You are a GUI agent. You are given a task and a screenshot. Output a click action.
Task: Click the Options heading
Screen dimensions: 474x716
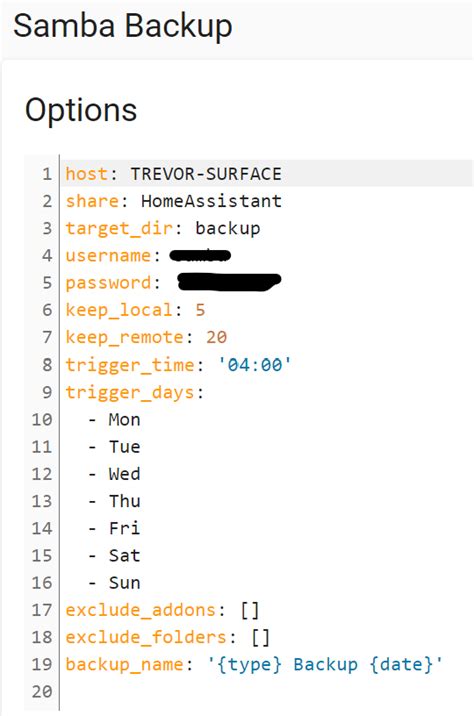(81, 111)
